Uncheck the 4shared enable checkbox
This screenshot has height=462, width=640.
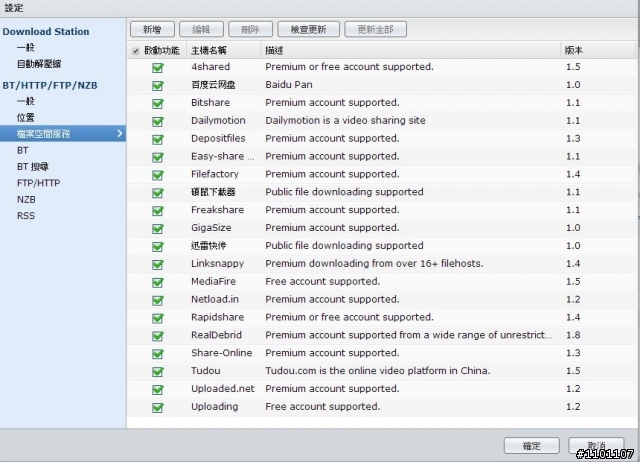pyautogui.click(x=158, y=67)
